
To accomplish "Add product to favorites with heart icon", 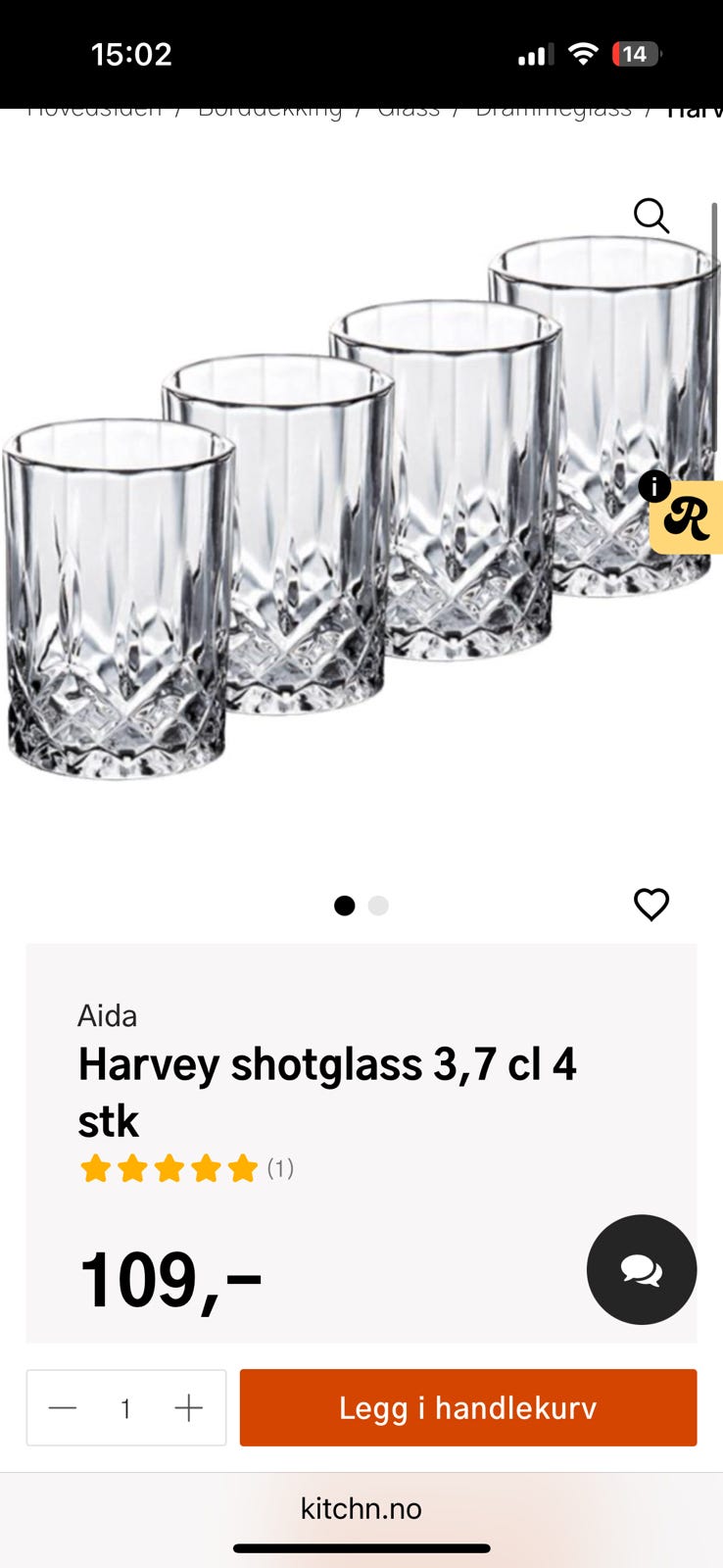I will tap(651, 905).
